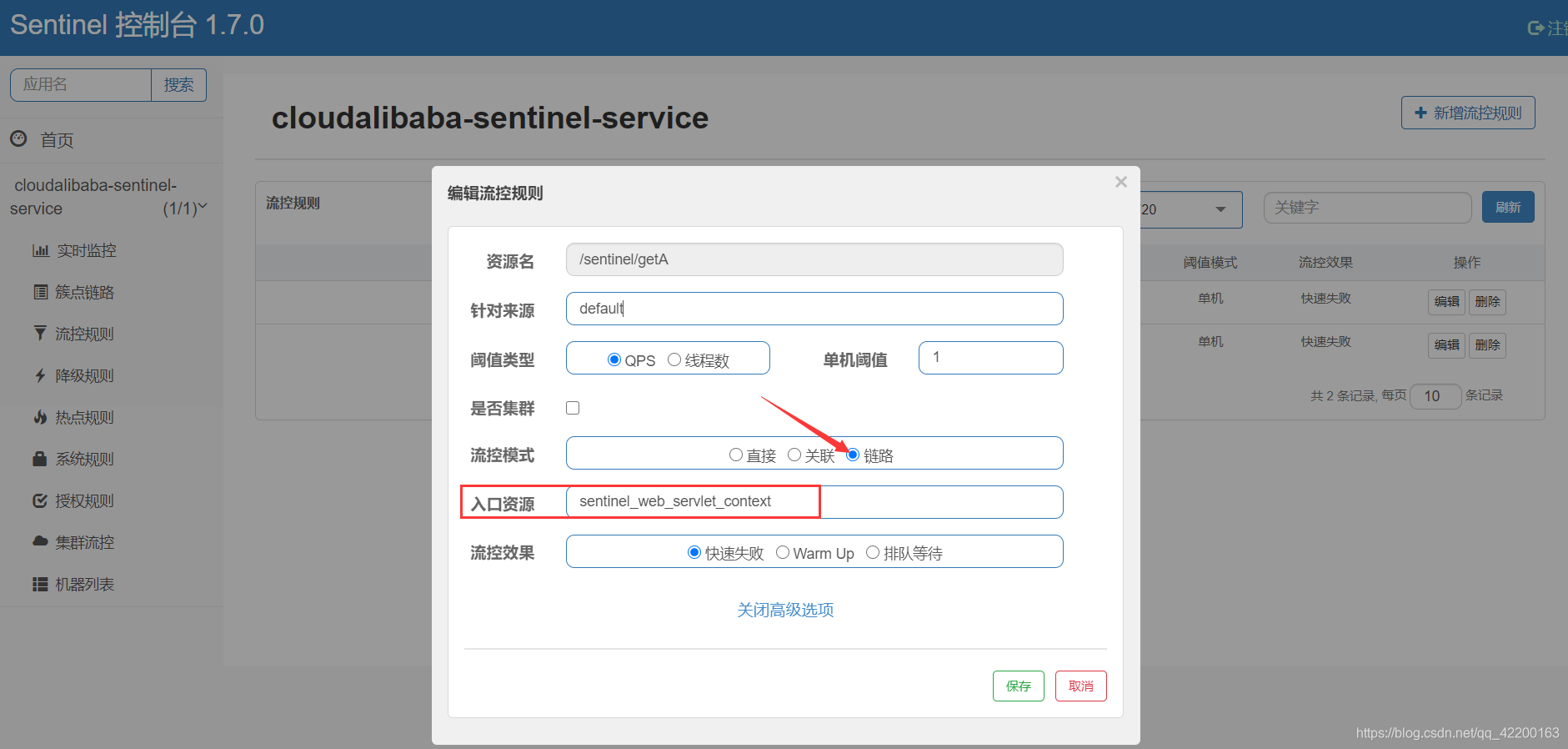This screenshot has width=1568, height=749.
Task: Open 系统规则 menu item
Action: pyautogui.click(x=84, y=459)
